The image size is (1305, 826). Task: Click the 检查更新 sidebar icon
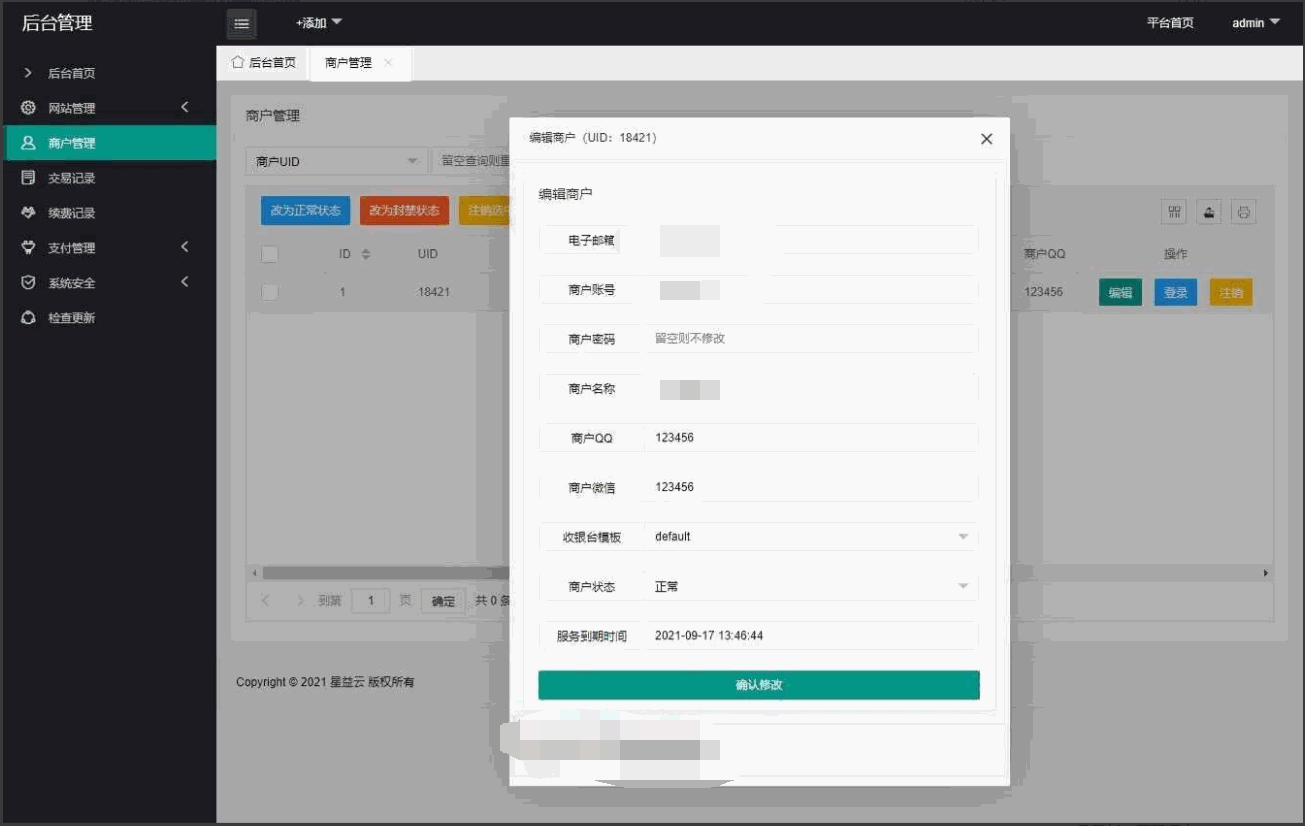pyautogui.click(x=28, y=318)
